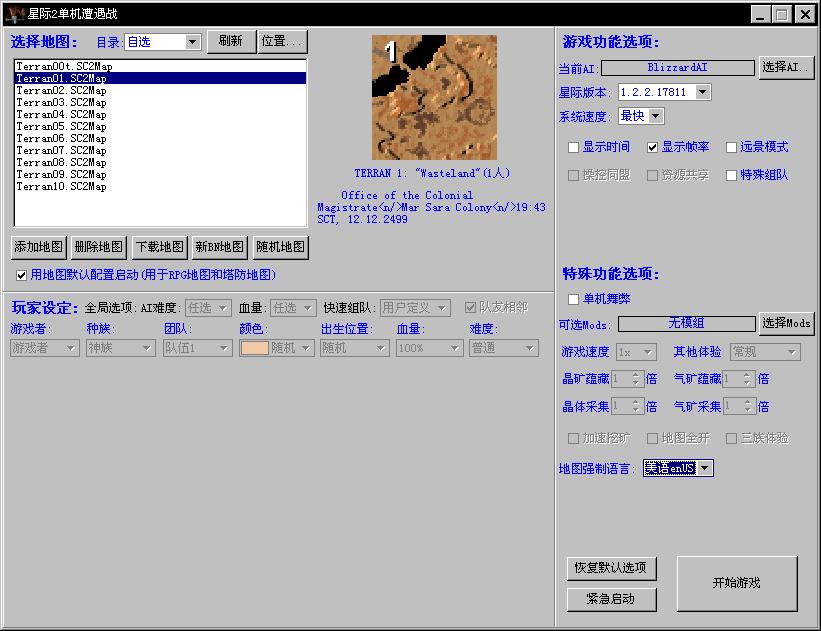
Task: Select Terran10.SC2Map from the list
Action: click(61, 186)
